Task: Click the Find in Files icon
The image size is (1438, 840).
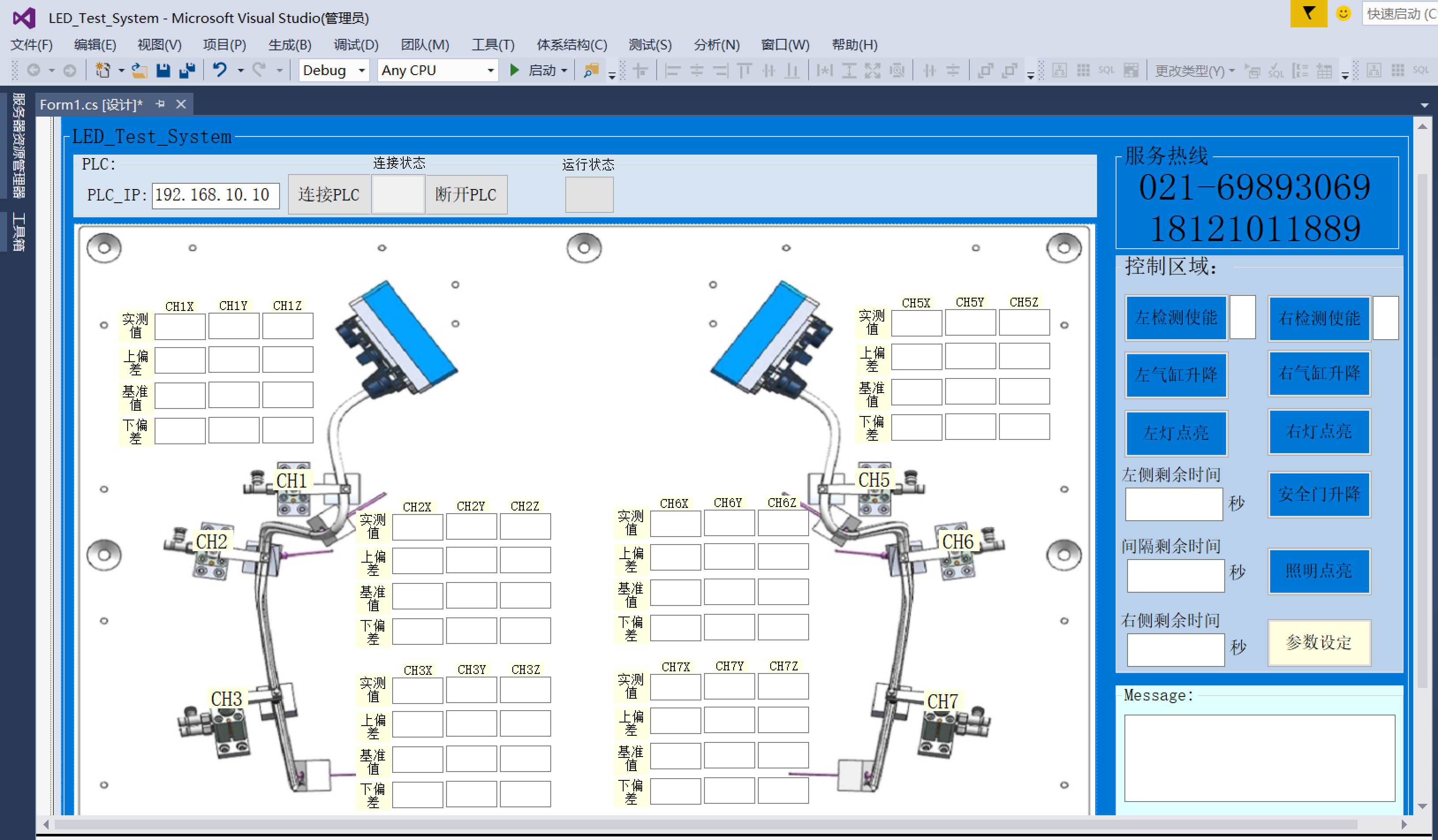Action: [591, 70]
